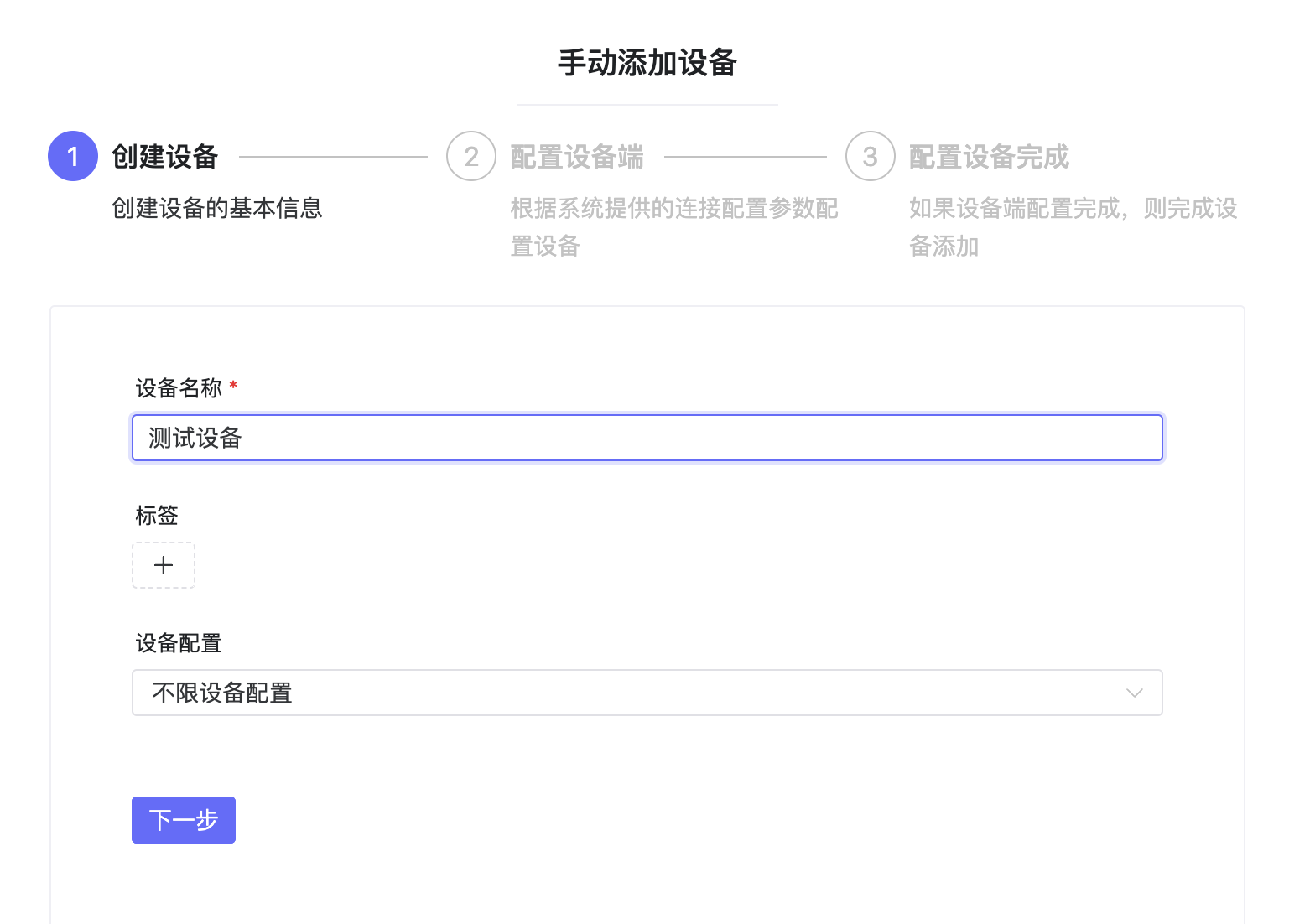Click the red required asterisk mark
Screen dimensions: 1310x924
click(x=233, y=386)
